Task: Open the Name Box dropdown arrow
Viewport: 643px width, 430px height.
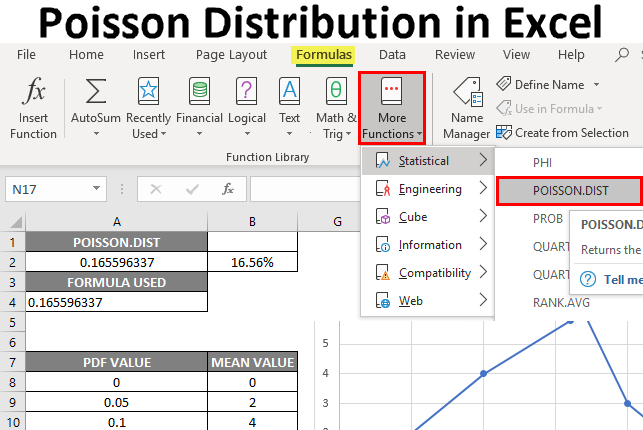Action: pyautogui.click(x=96, y=189)
